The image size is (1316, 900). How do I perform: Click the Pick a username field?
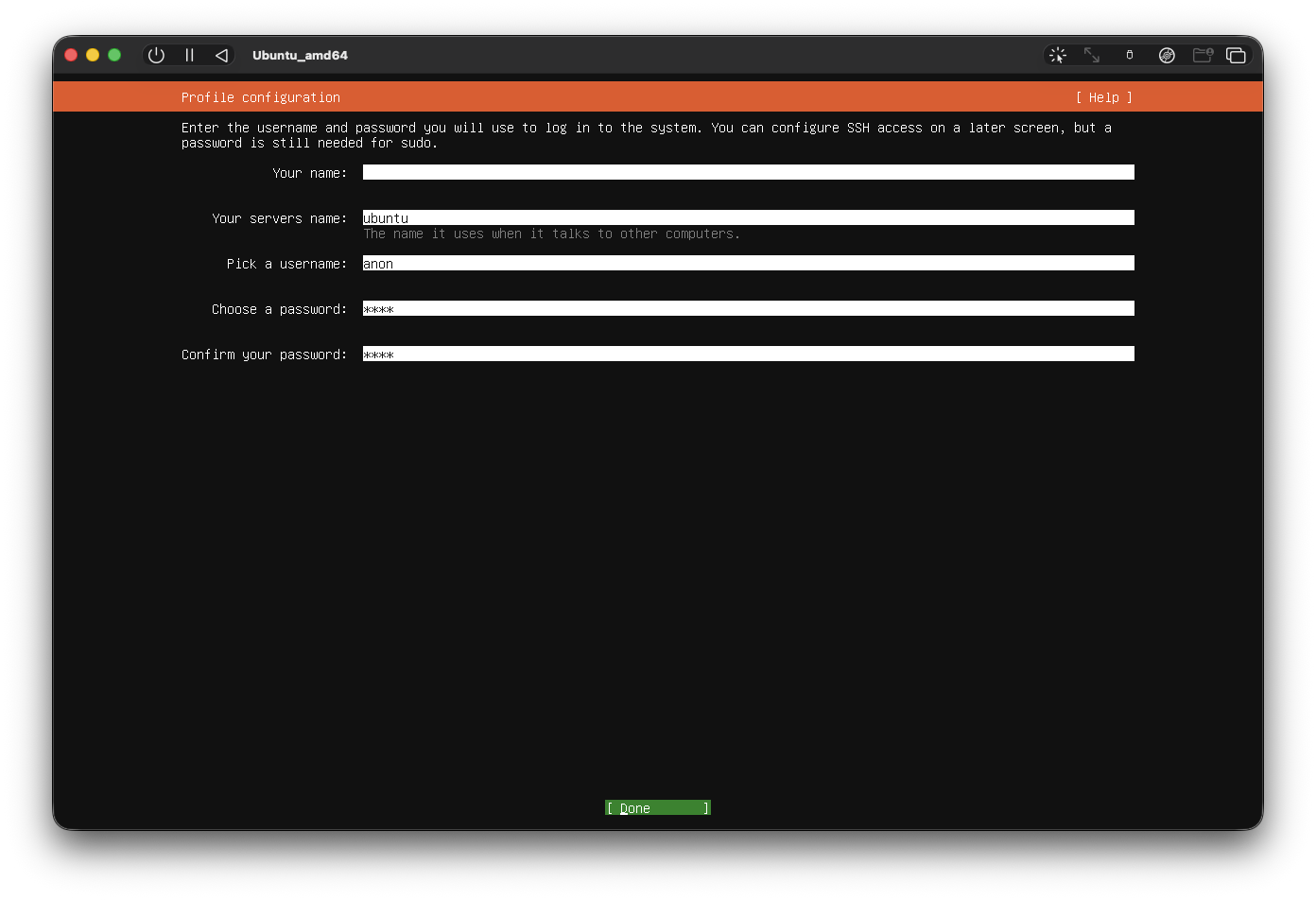(748, 263)
